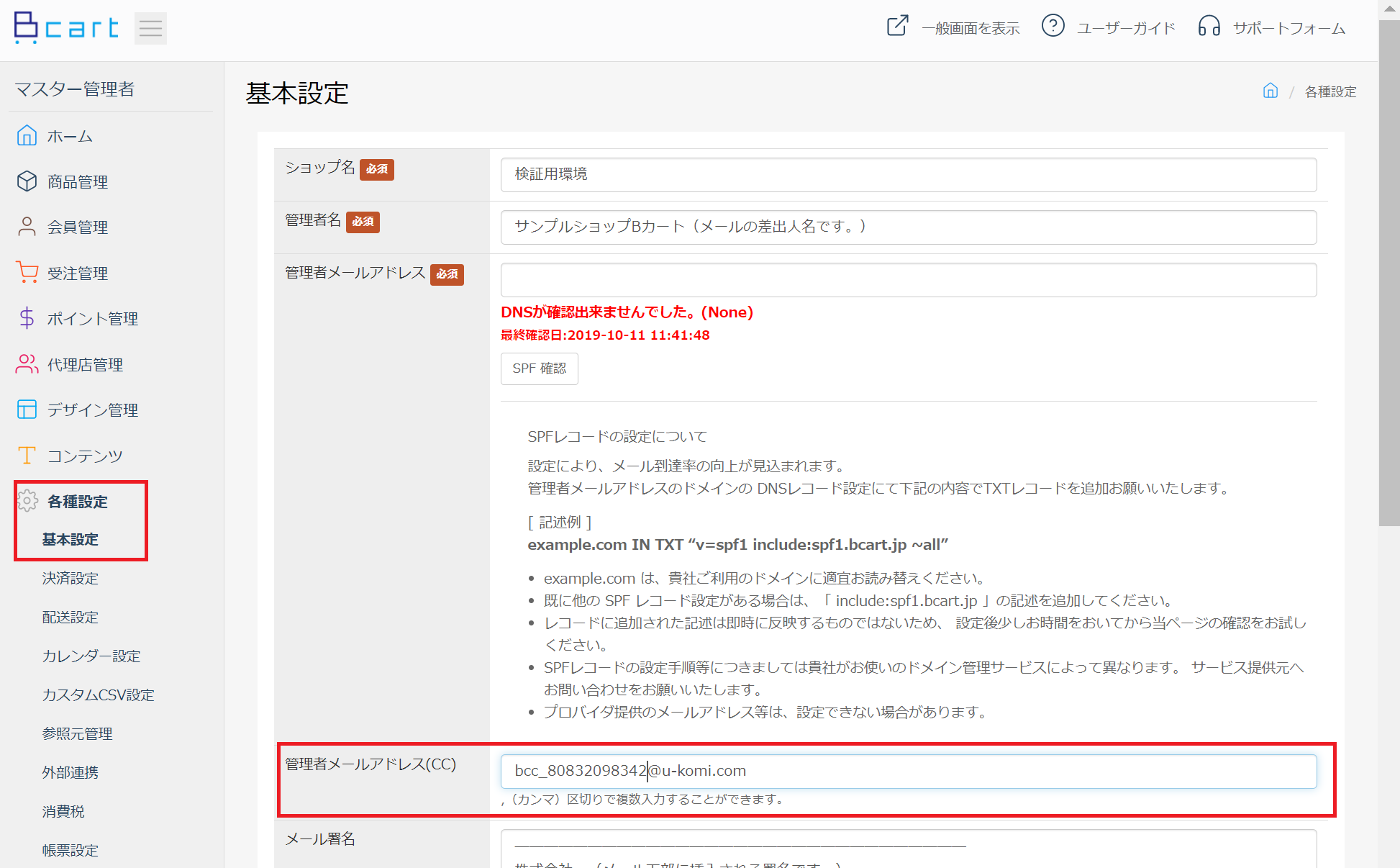Image resolution: width=1400 pixels, height=868 pixels.
Task: Click the 最終確認日 timestamp text
Action: tap(605, 335)
